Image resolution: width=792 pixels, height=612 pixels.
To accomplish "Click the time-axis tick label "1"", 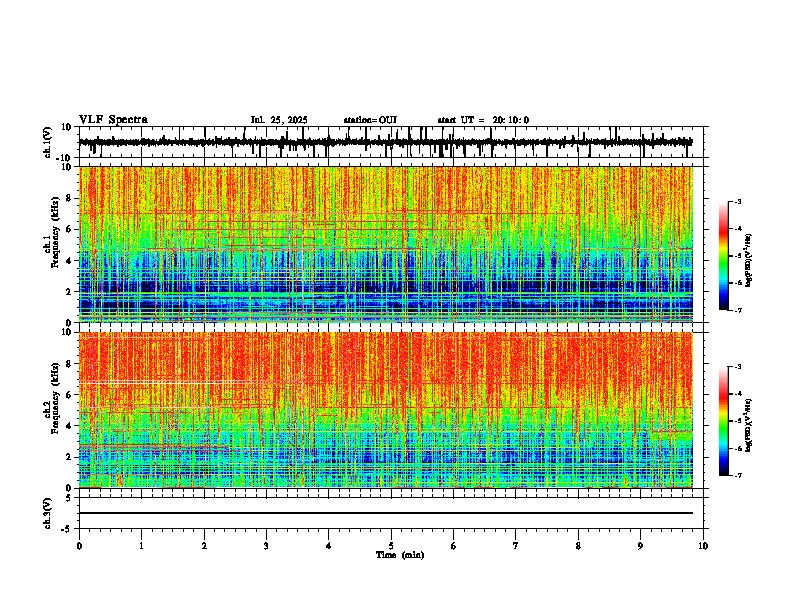I will 141,546.
